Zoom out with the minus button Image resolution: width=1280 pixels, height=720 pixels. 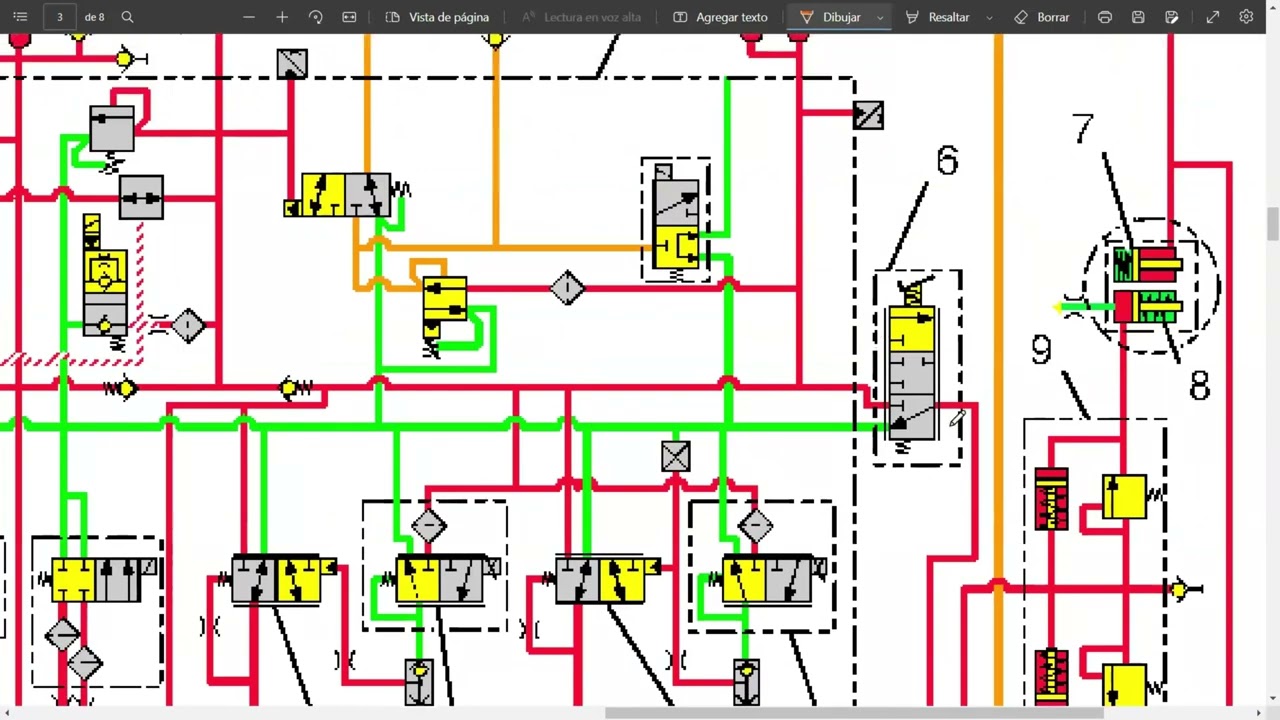(x=249, y=17)
